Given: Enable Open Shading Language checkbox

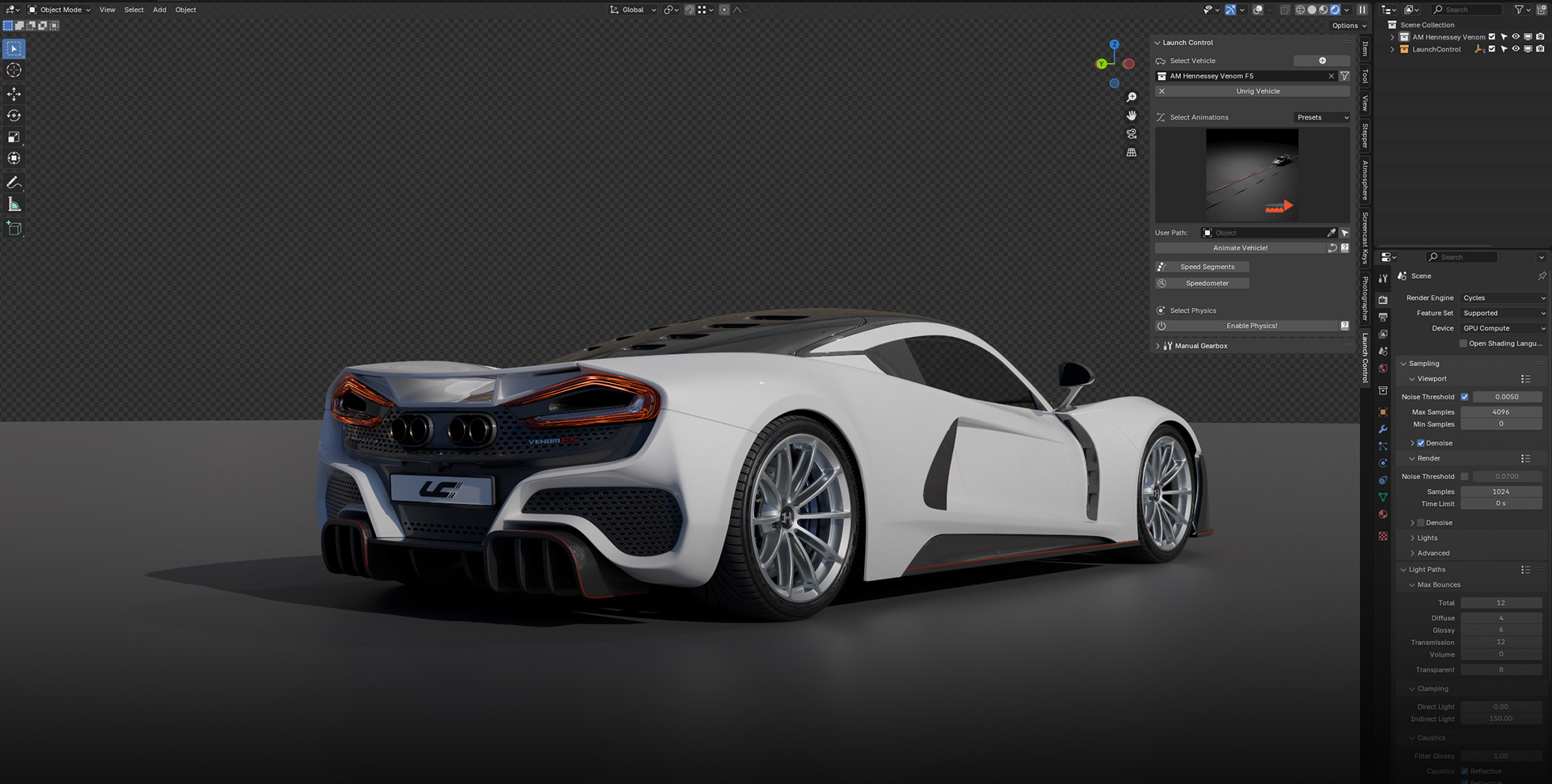Looking at the screenshot, I should pos(1463,344).
